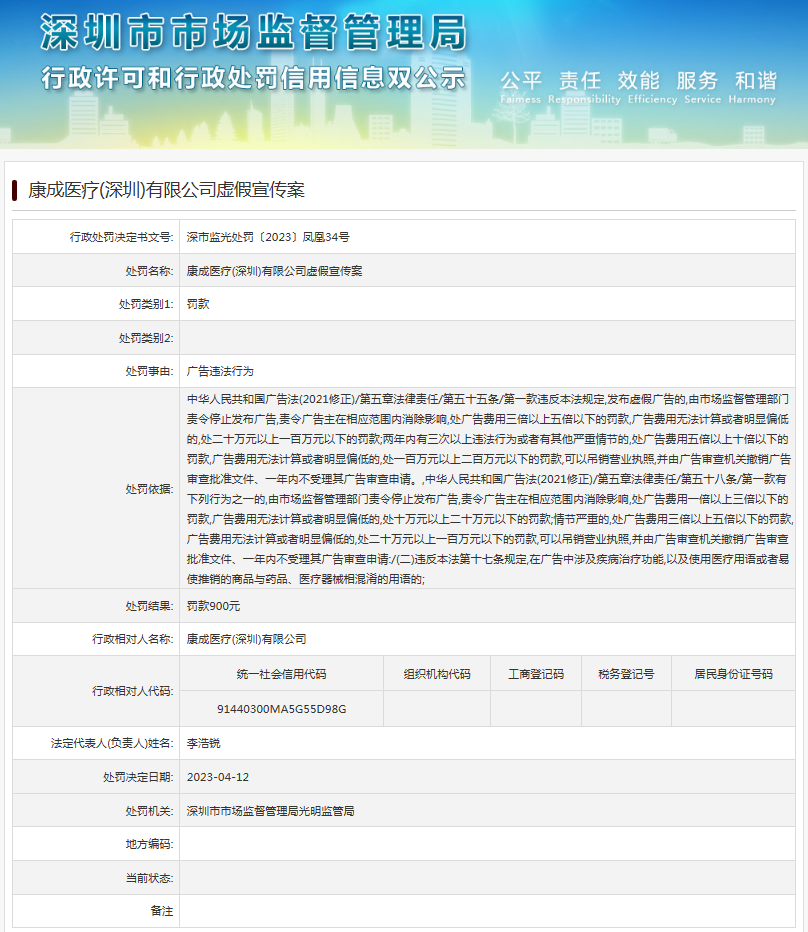Click the 组织机构代码 column header
The image size is (808, 932).
[437, 674]
